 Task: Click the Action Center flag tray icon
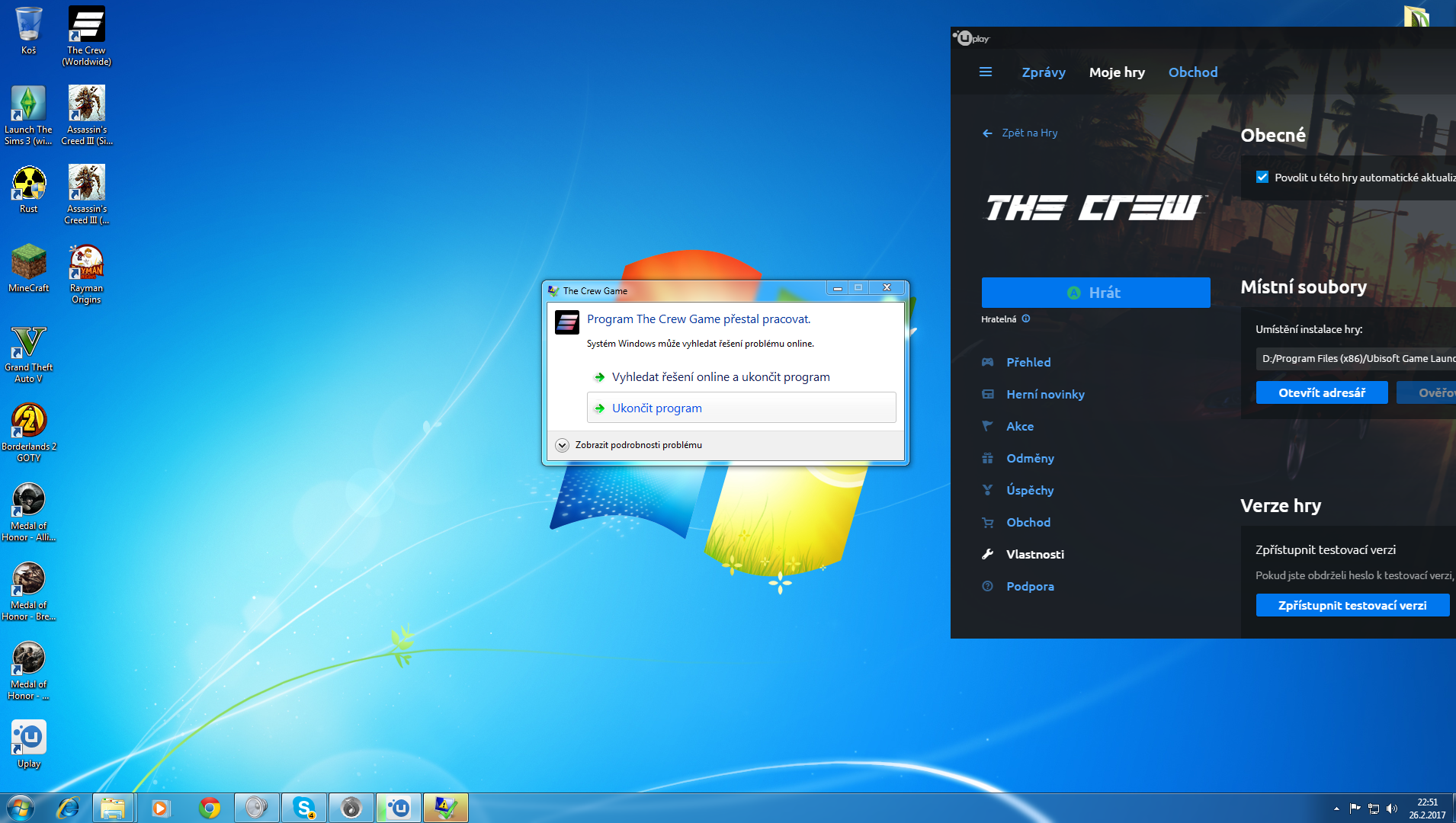pos(1355,809)
